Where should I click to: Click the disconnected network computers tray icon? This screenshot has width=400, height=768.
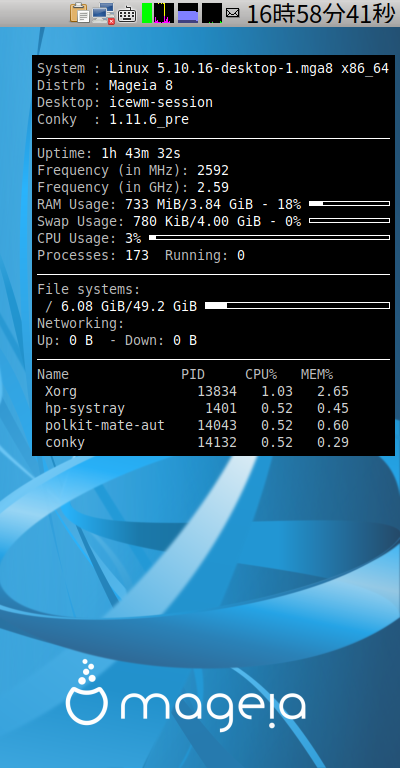(103, 13)
